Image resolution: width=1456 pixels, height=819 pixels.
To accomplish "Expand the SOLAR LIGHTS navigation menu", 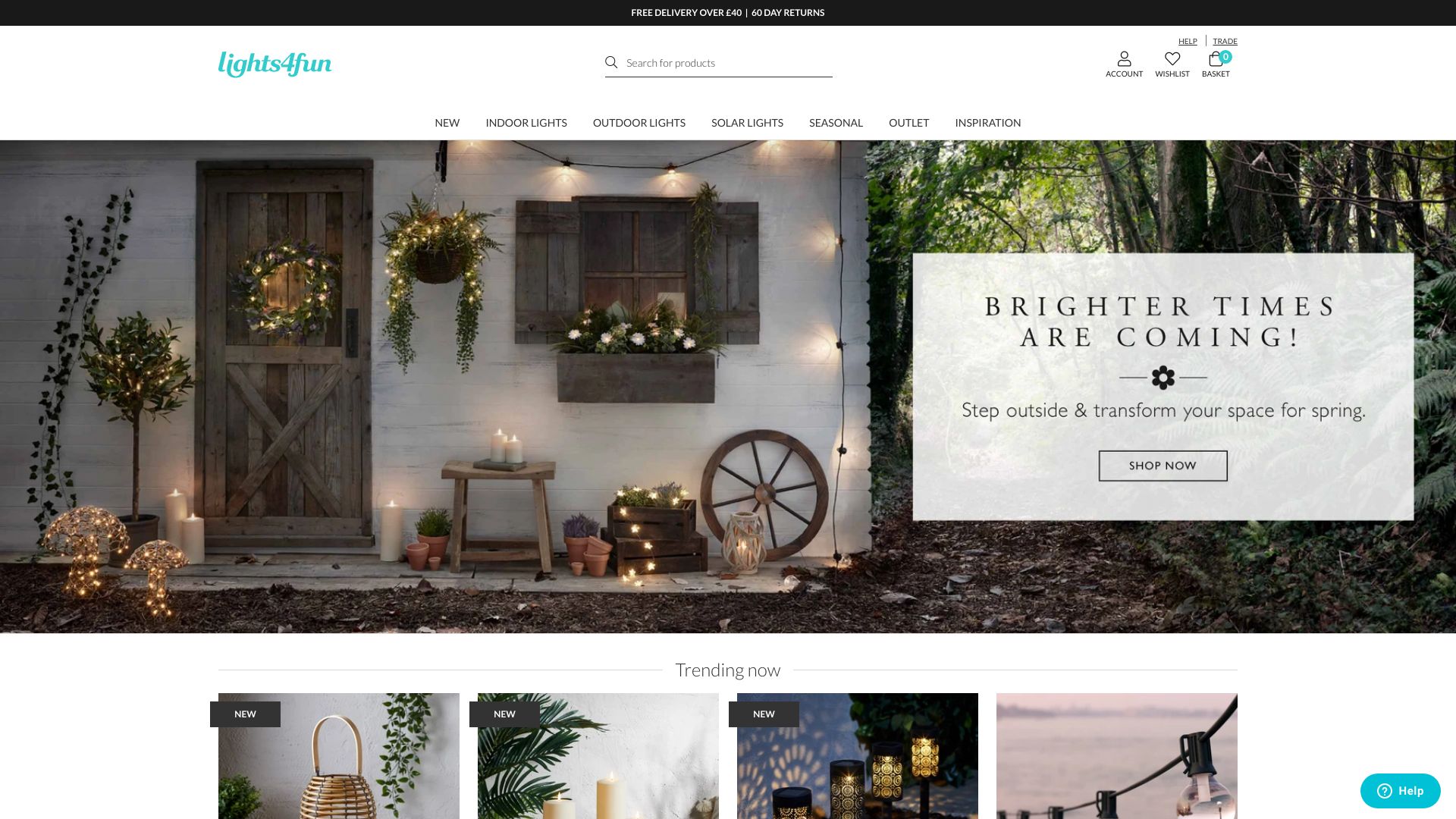I will click(x=747, y=122).
